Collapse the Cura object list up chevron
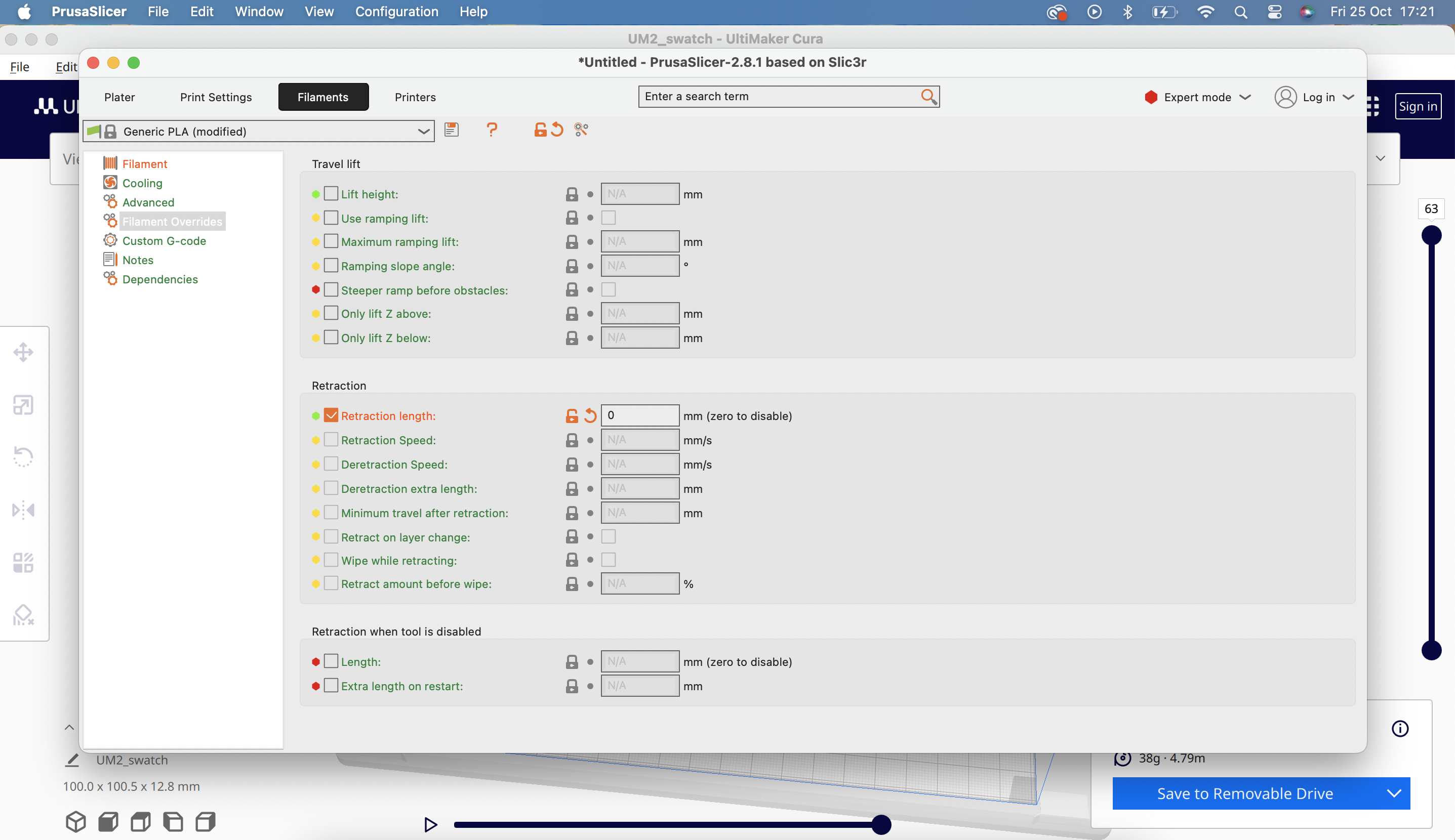The image size is (1455, 840). pyautogui.click(x=69, y=728)
